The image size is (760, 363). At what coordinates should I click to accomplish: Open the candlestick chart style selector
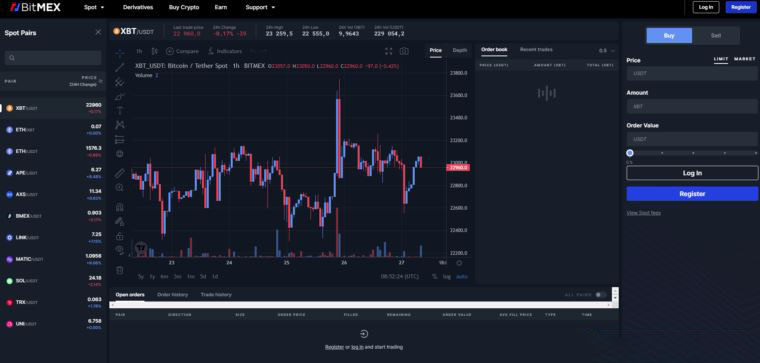(x=155, y=51)
